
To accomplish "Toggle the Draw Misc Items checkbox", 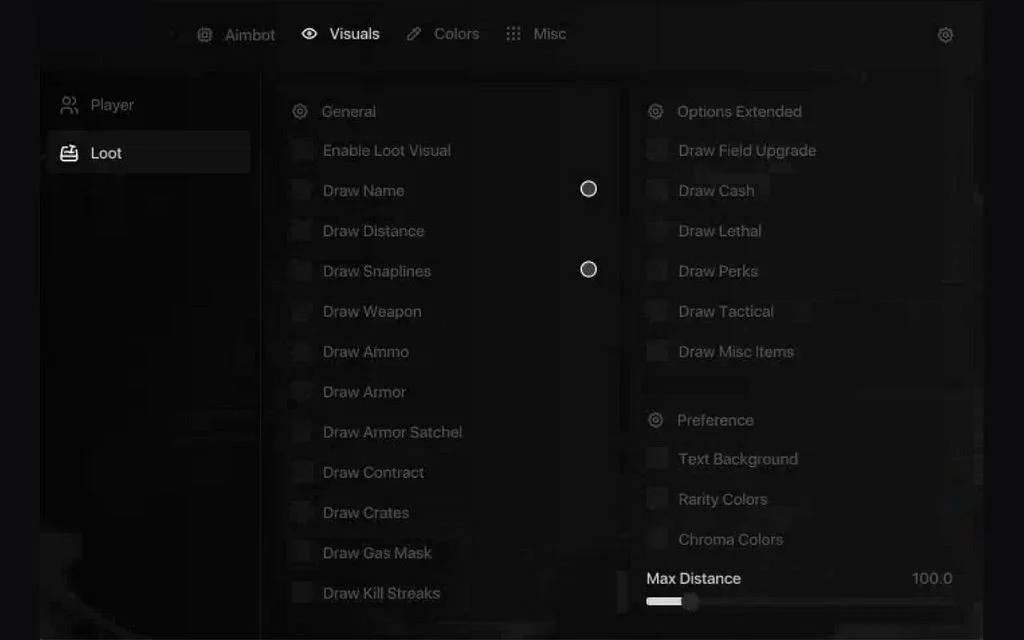I will point(657,351).
